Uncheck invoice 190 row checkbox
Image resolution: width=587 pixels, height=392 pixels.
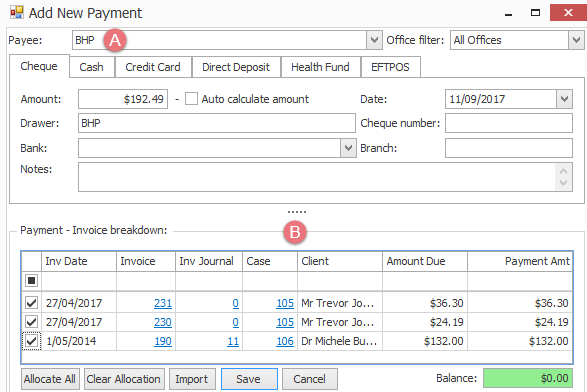(31, 341)
